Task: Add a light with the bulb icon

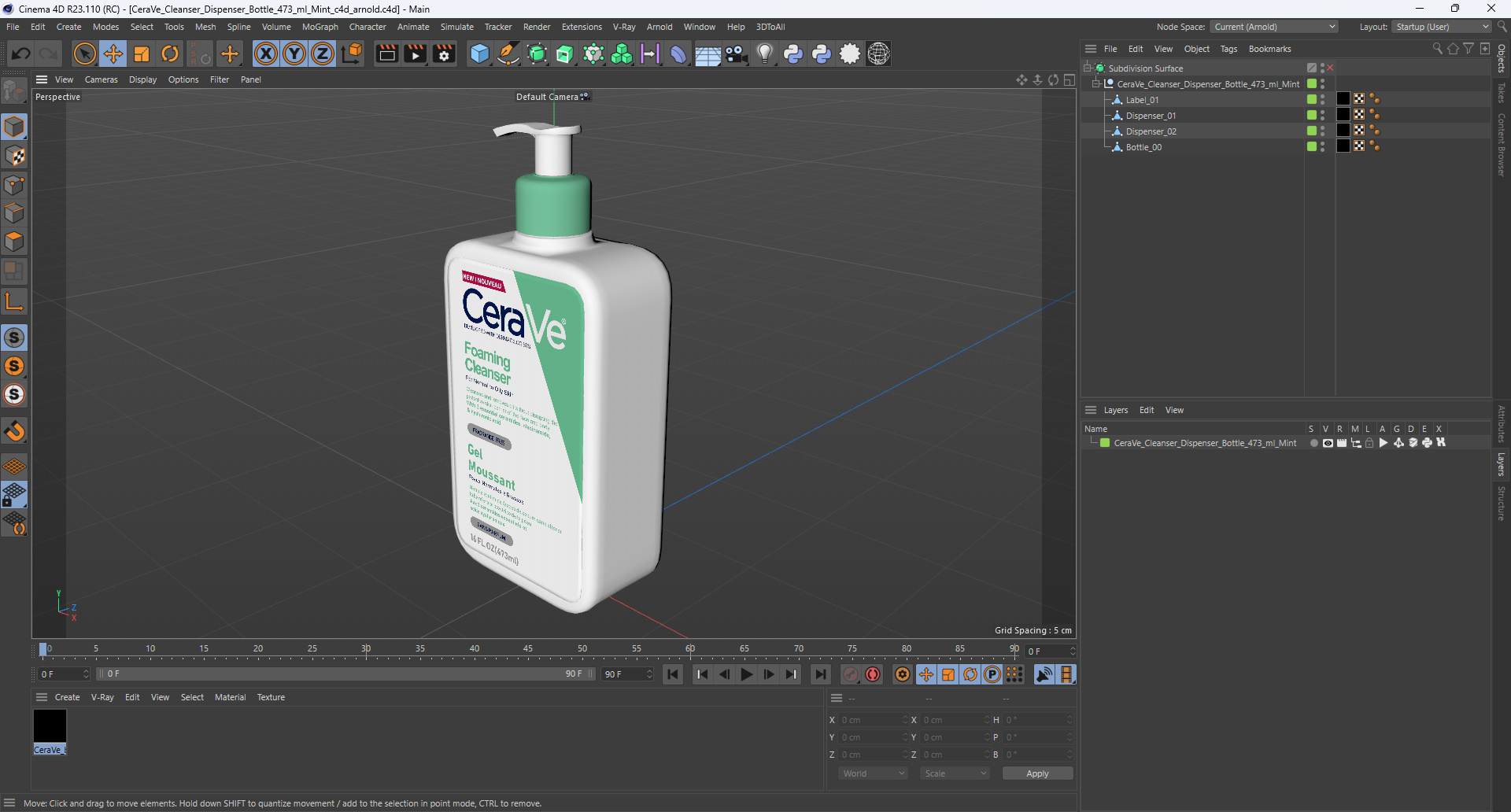Action: pyautogui.click(x=764, y=54)
